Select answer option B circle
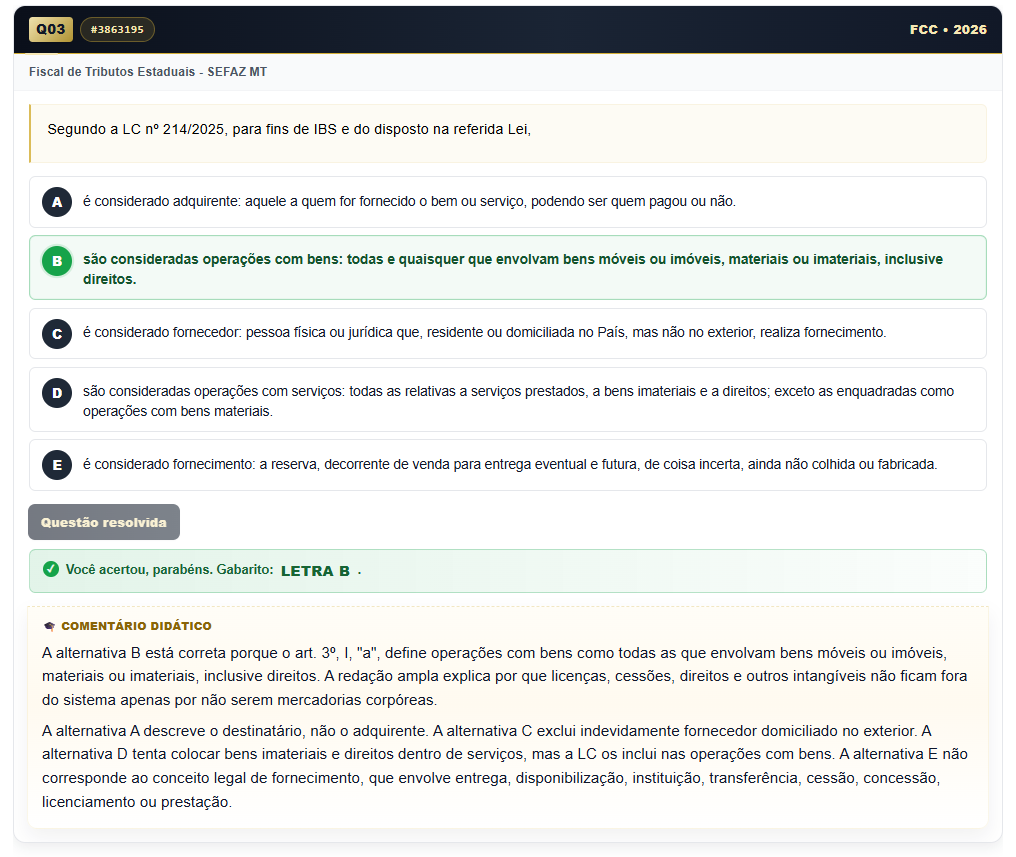Screen dimensions: 1016x857 57,261
